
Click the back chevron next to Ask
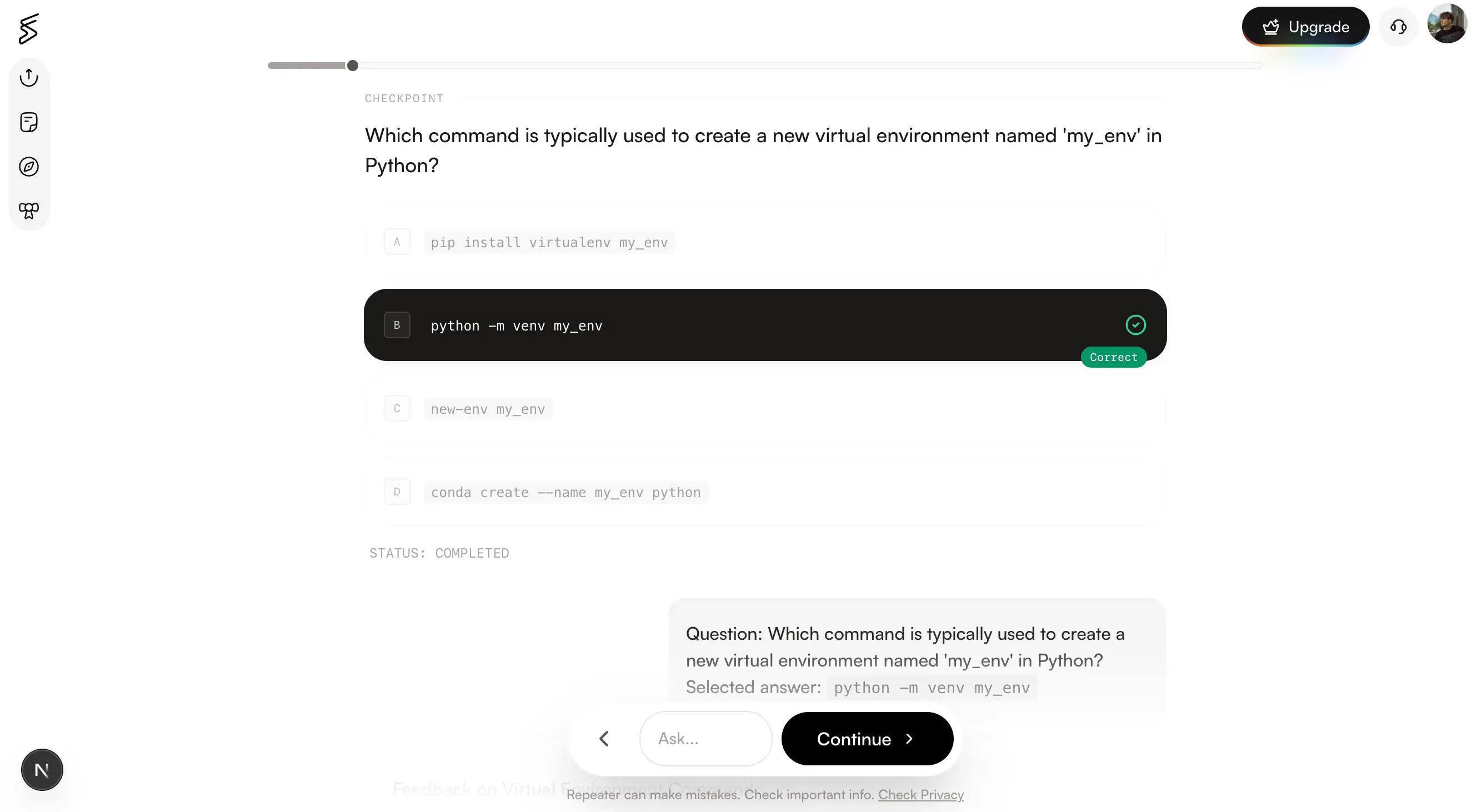604,738
